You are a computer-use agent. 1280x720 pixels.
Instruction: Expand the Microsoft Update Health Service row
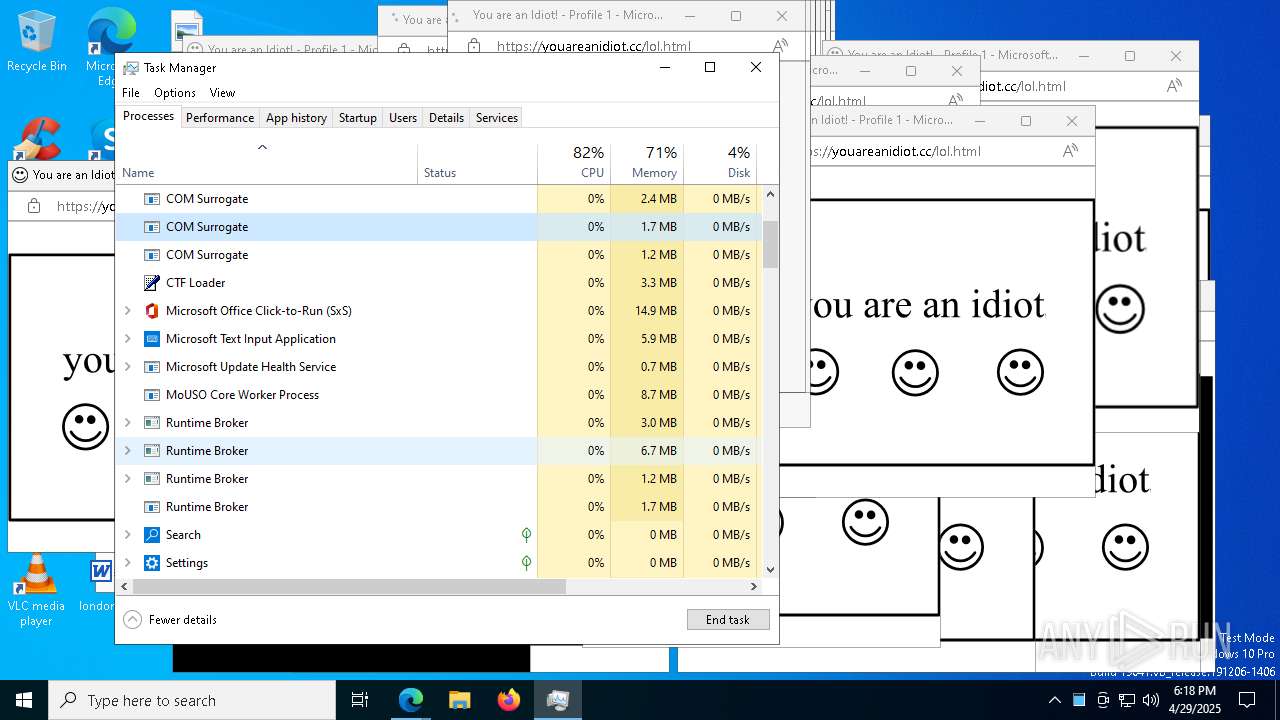(x=127, y=367)
